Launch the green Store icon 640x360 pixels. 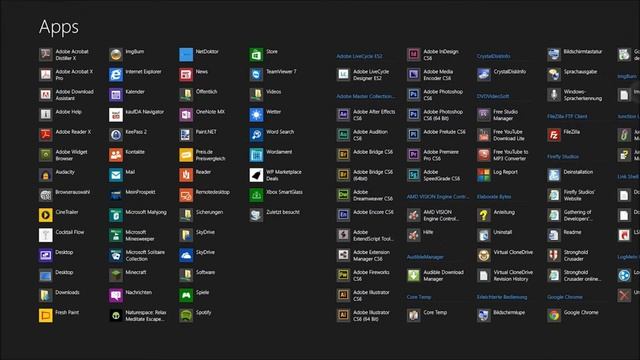click(x=256, y=54)
